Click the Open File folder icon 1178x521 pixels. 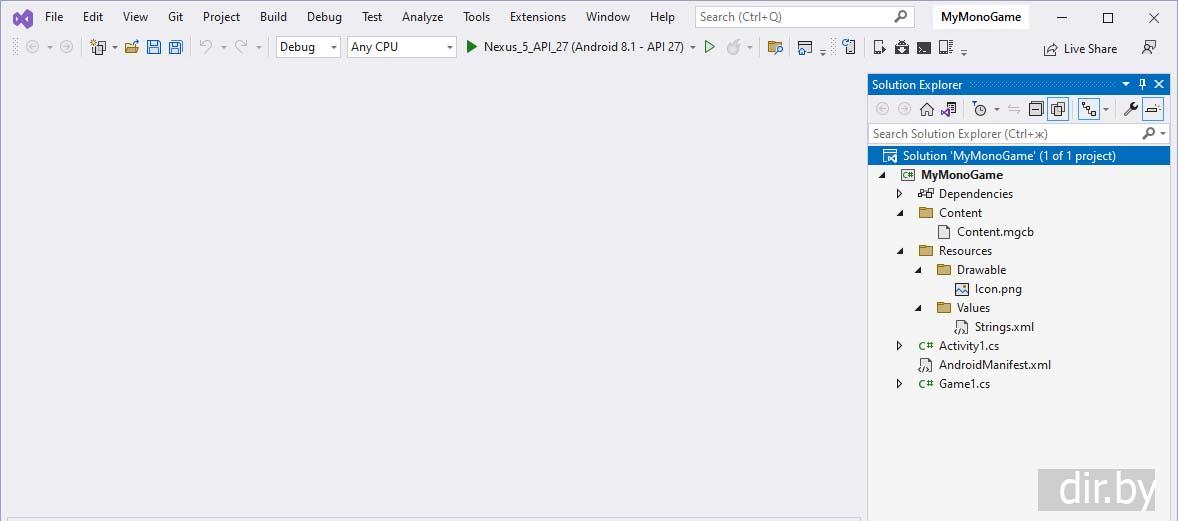(131, 47)
